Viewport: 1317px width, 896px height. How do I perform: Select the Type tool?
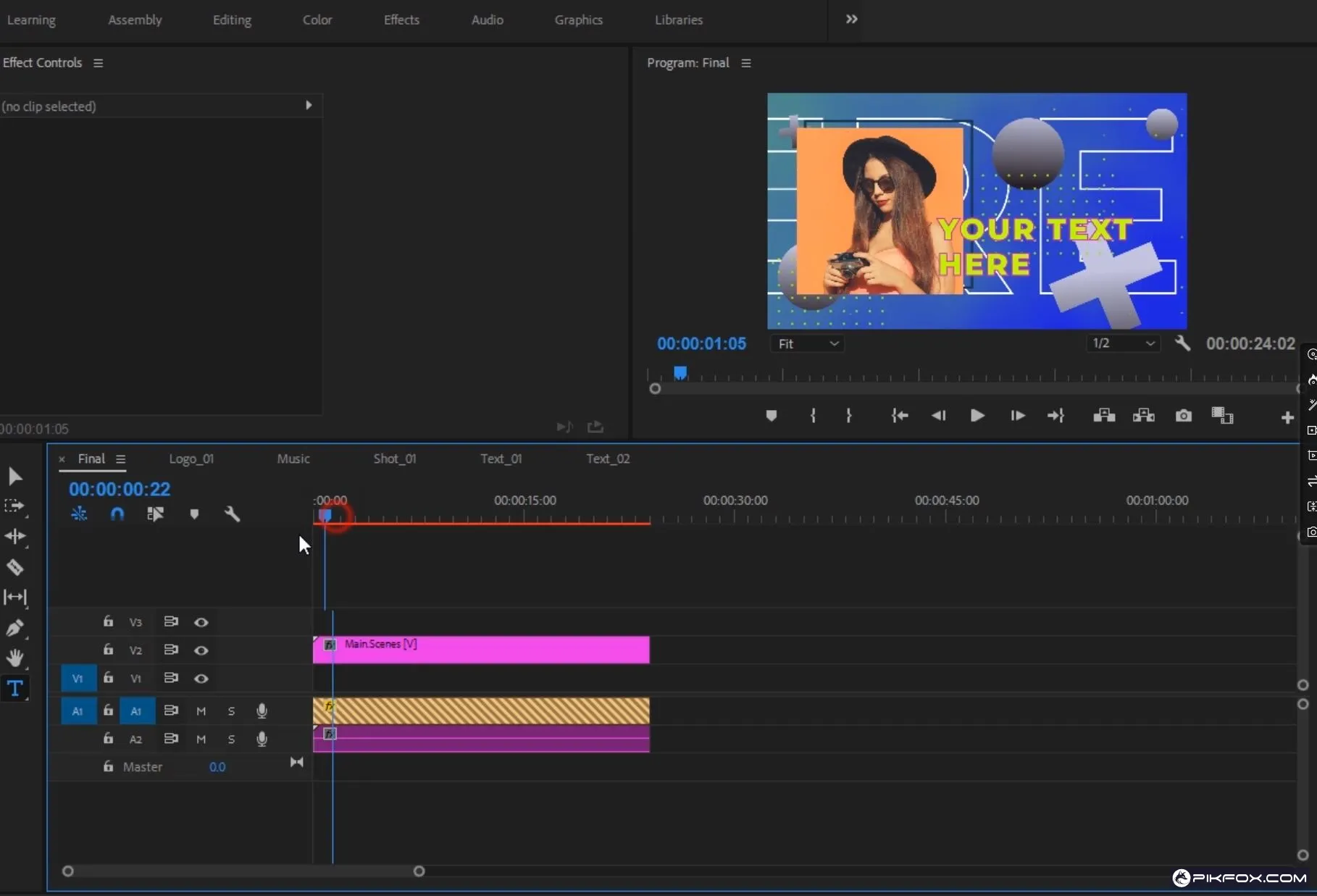pyautogui.click(x=15, y=688)
